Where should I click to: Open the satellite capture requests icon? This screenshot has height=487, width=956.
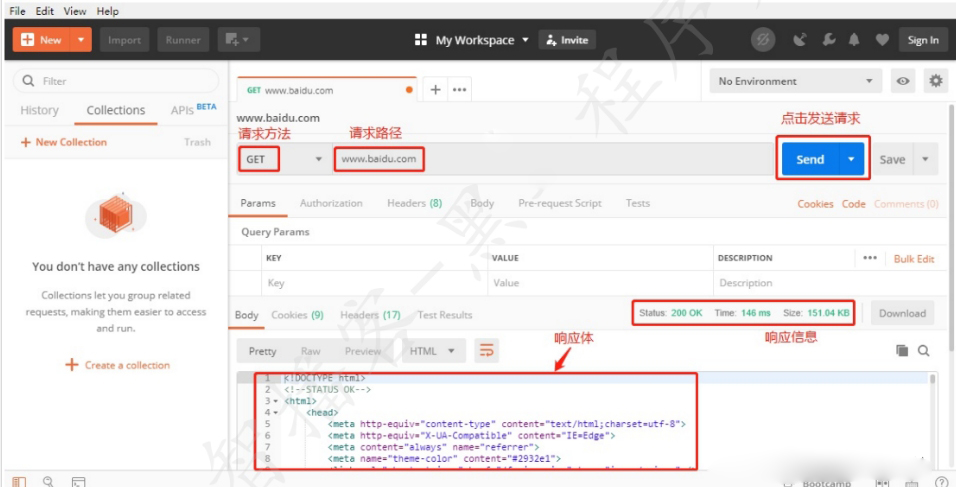[x=800, y=40]
